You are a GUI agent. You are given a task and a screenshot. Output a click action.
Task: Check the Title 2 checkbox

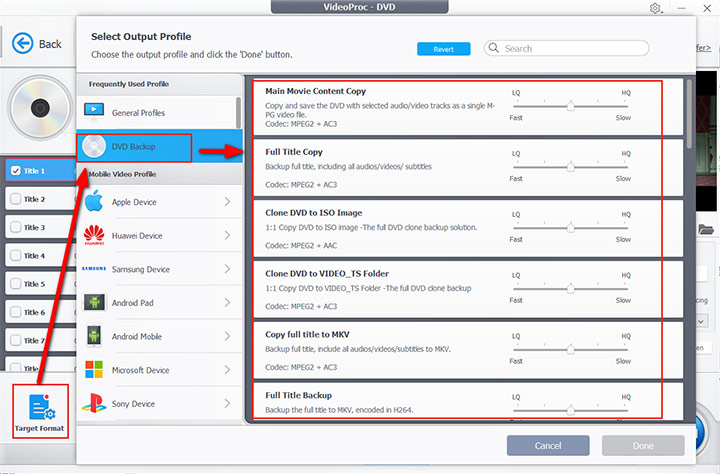tap(16, 199)
